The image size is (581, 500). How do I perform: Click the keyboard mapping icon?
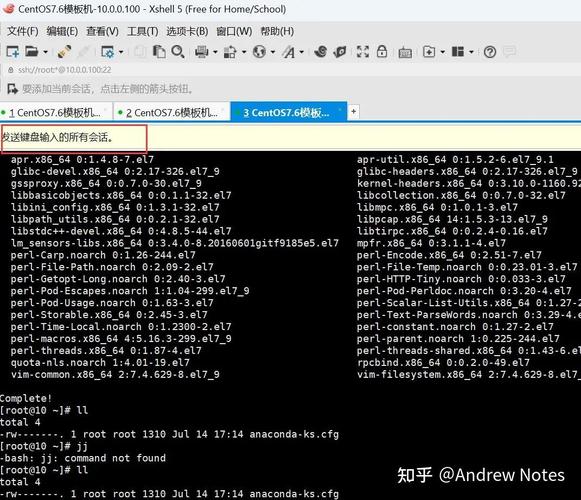click(x=405, y=53)
